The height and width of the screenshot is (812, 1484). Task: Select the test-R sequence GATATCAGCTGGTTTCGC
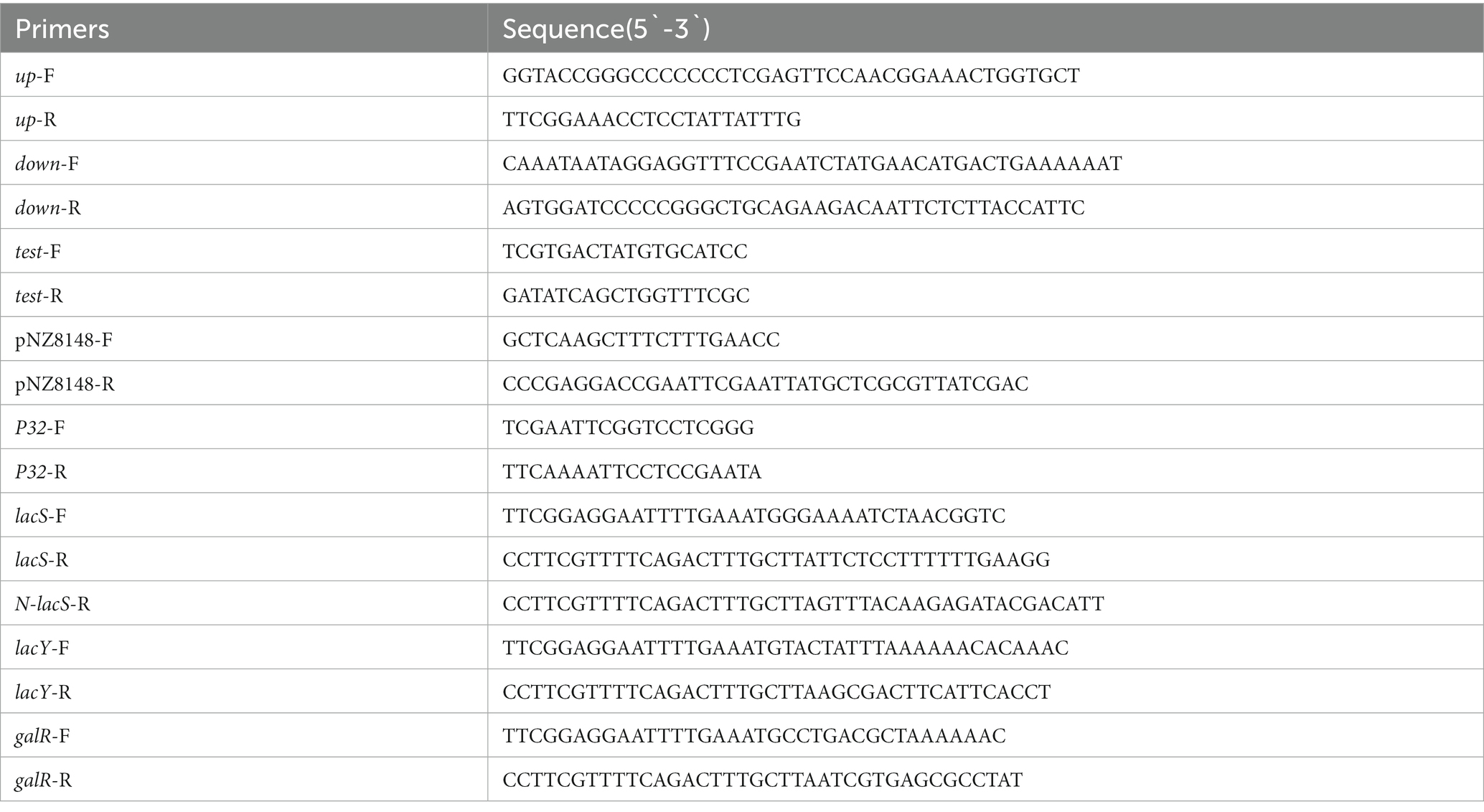(x=626, y=296)
